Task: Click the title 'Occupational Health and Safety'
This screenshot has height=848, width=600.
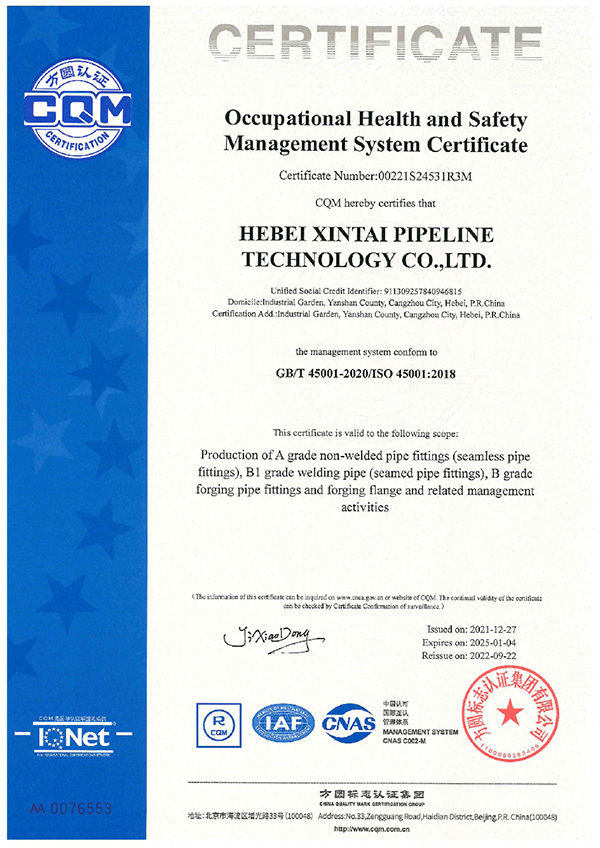Action: [375, 118]
